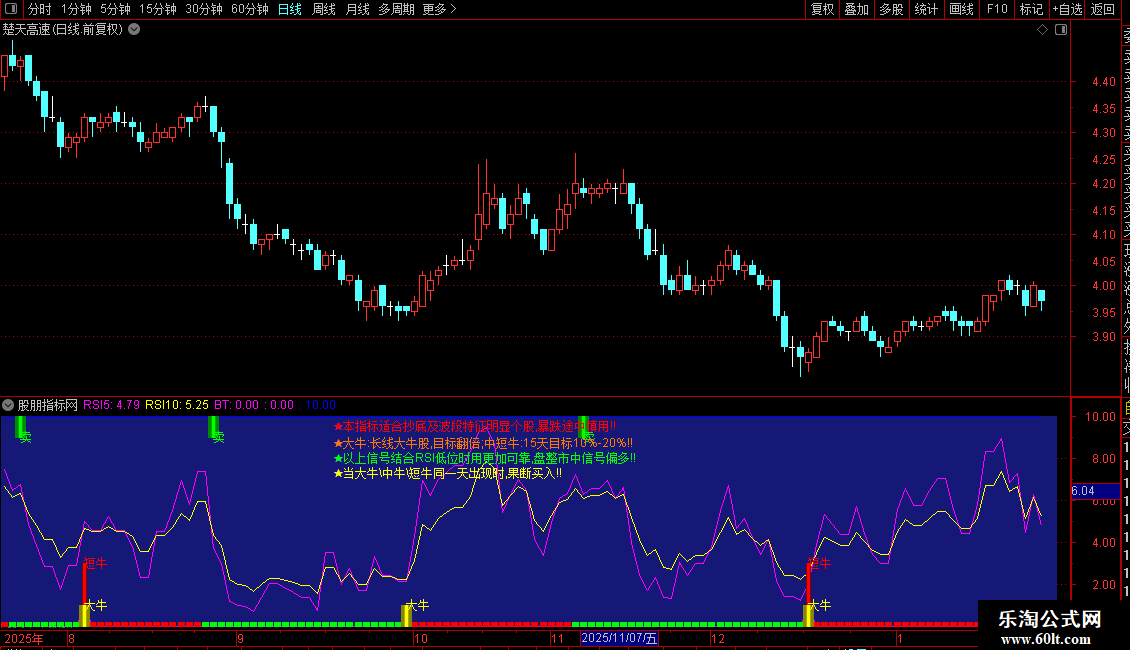This screenshot has width=1130, height=650.
Task: Open the F10 company info
Action: tap(997, 9)
